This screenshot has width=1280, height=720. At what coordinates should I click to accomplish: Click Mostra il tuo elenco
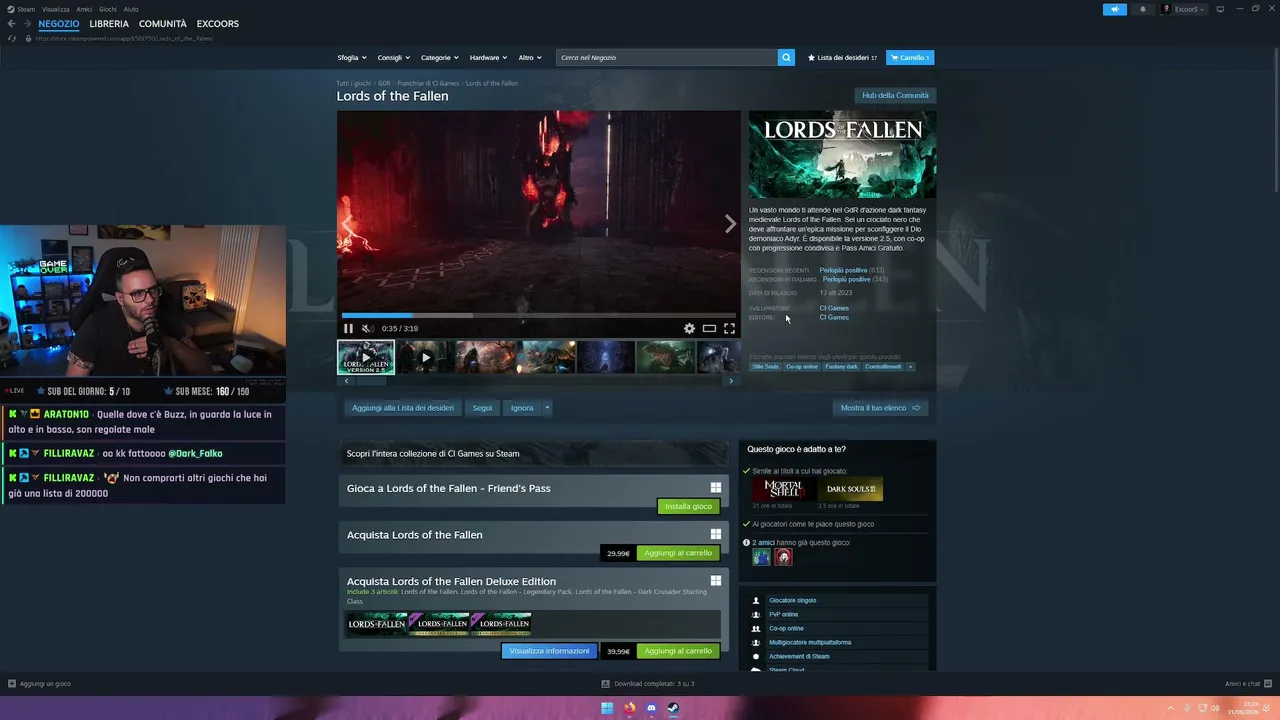880,408
